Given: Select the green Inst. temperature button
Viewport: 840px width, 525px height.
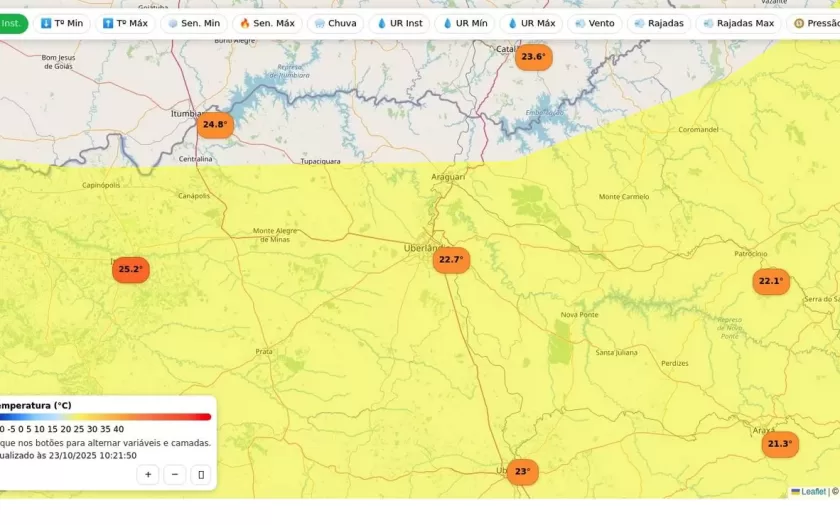Looking at the screenshot, I should pyautogui.click(x=12, y=23).
